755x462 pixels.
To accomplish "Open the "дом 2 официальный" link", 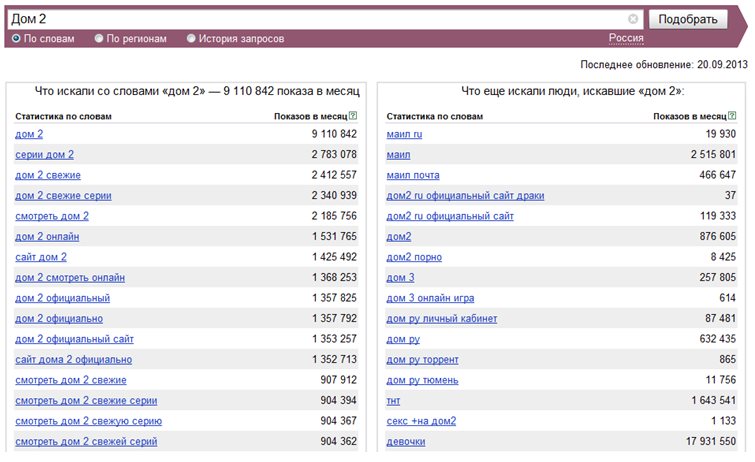I will click(63, 298).
